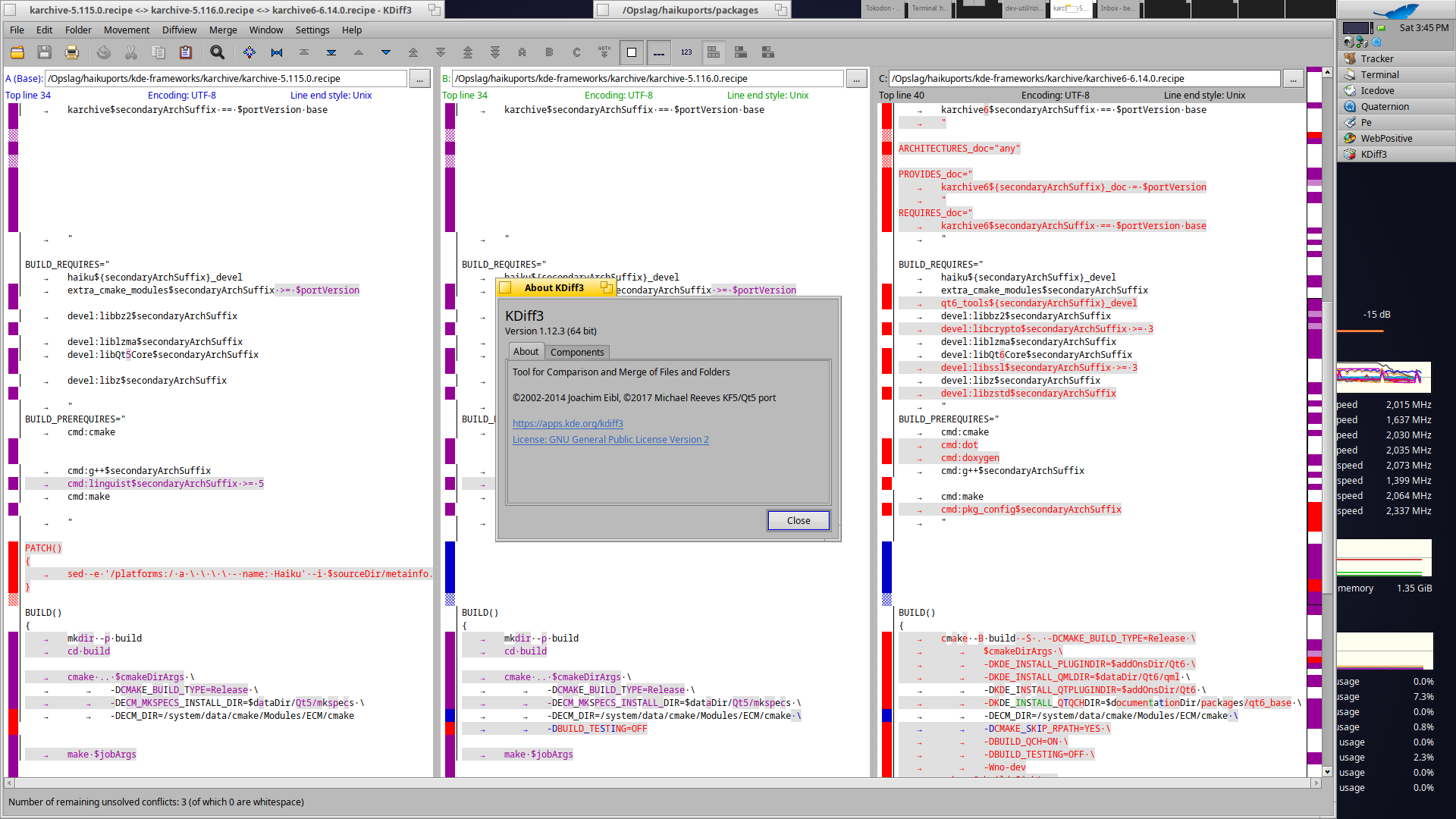The height and width of the screenshot is (819, 1456).
Task: Select lines from B toolbar button
Action: (x=550, y=52)
